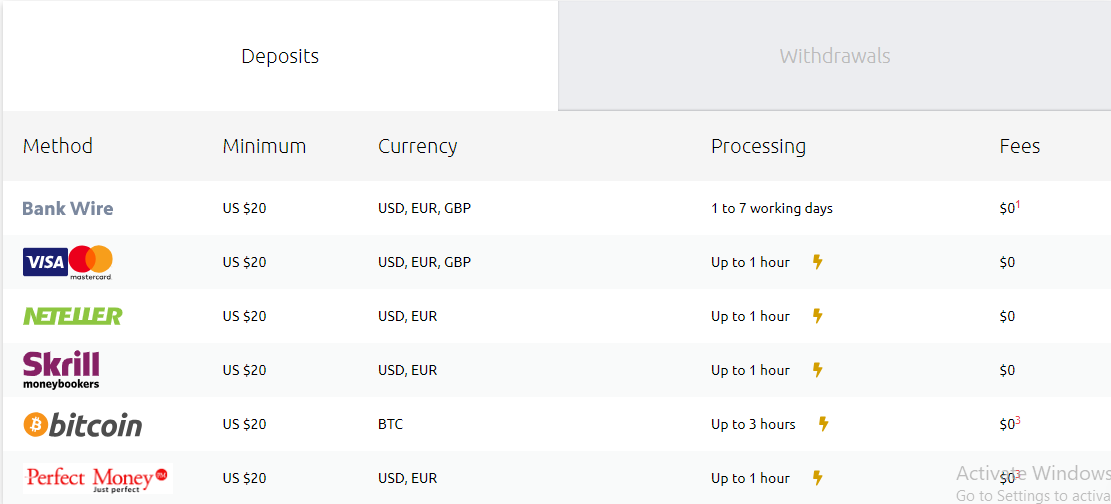Click the Currency column header
1111x504 pixels.
coord(417,147)
